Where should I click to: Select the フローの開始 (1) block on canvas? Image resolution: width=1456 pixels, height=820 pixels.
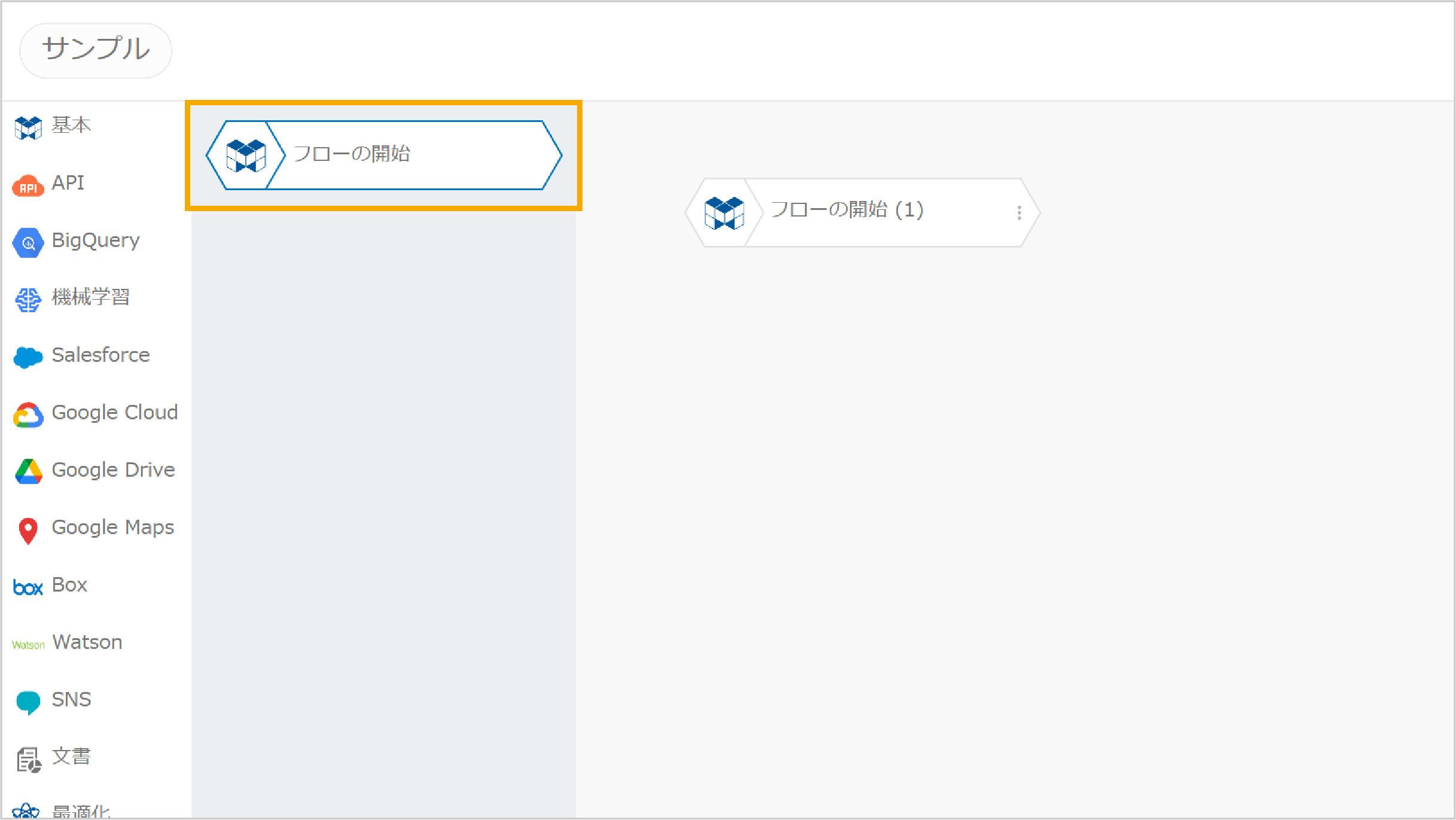pyautogui.click(x=863, y=212)
